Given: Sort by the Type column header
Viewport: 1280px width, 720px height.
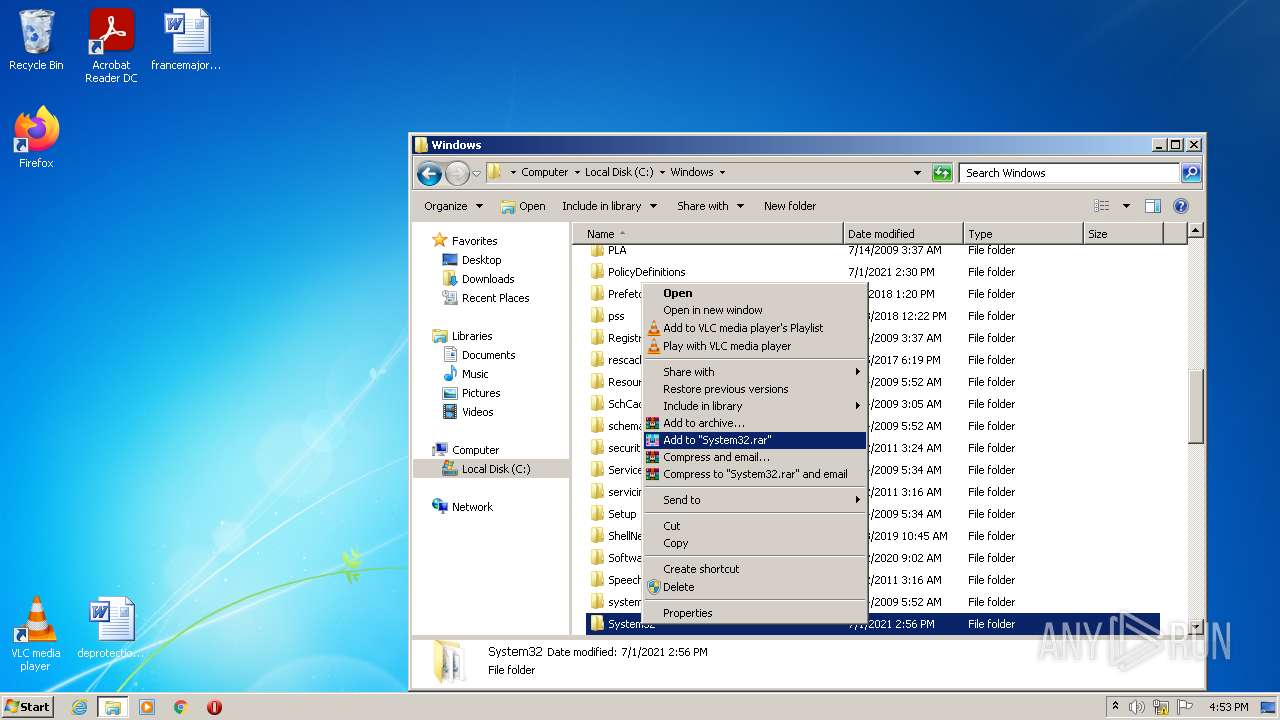Looking at the screenshot, I should pyautogui.click(x=1023, y=234).
